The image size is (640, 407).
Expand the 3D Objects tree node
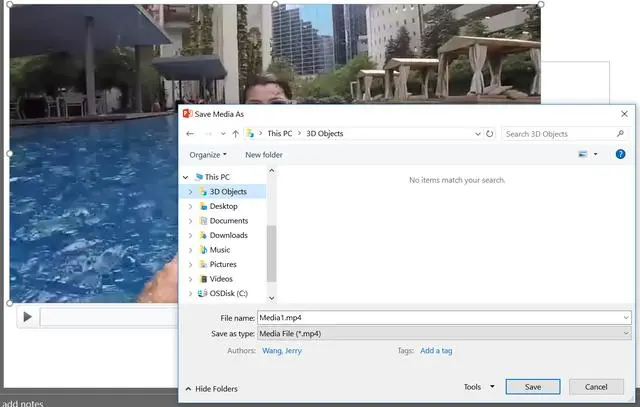(190, 191)
